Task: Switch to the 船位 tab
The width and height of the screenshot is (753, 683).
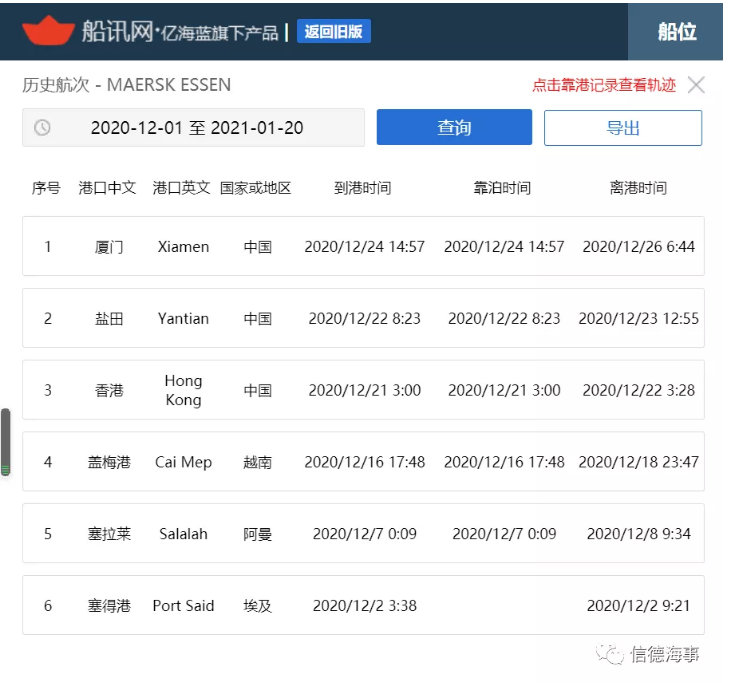Action: [x=676, y=31]
